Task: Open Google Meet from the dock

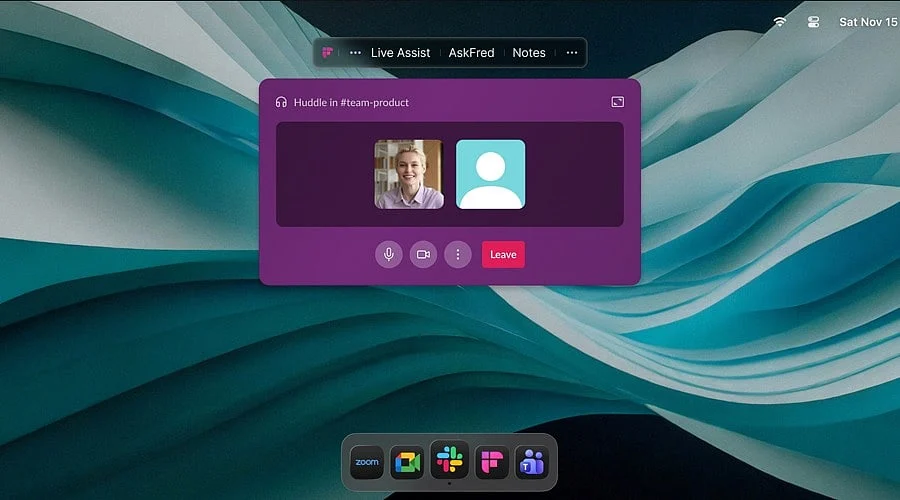Action: [408, 462]
